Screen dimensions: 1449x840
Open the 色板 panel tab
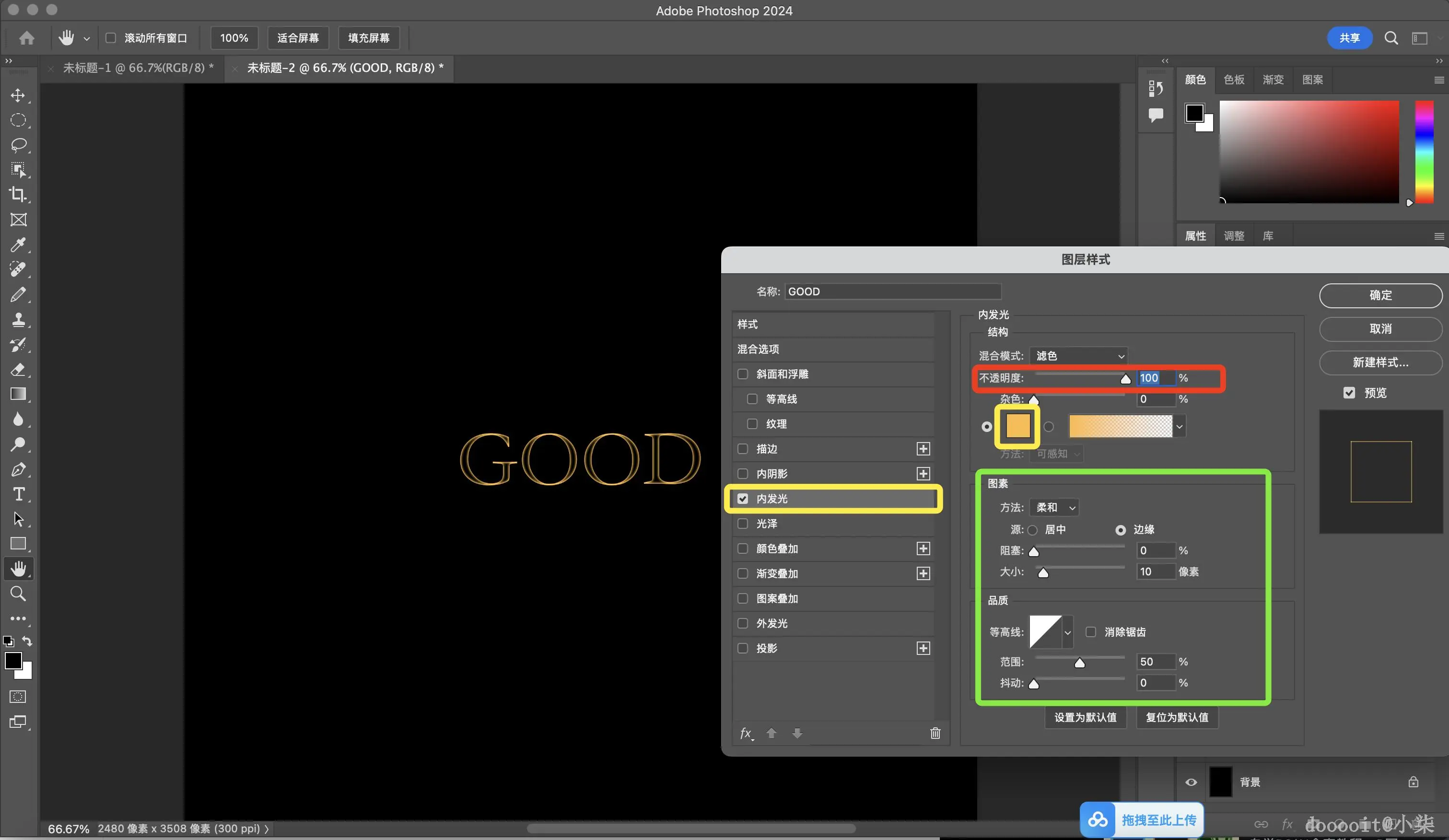(1233, 80)
